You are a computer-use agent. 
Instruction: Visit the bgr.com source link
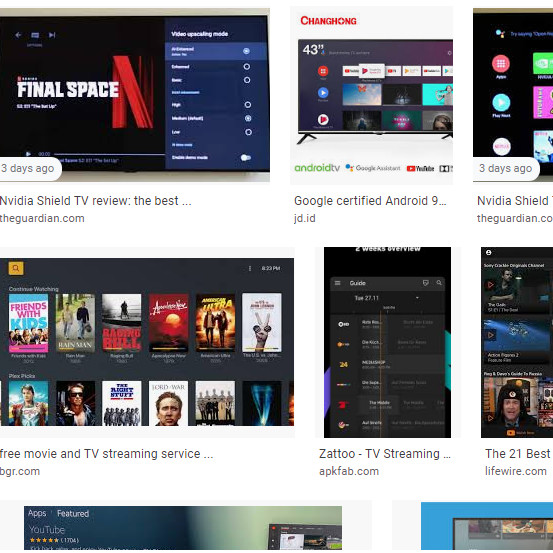pos(20,471)
